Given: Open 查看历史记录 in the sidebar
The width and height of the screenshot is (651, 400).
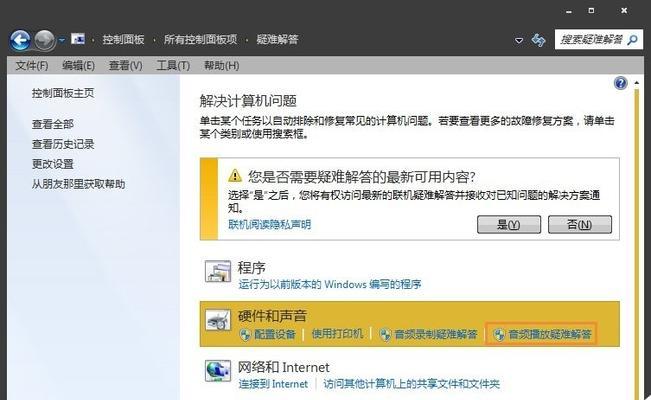Looking at the screenshot, I should pyautogui.click(x=63, y=144).
